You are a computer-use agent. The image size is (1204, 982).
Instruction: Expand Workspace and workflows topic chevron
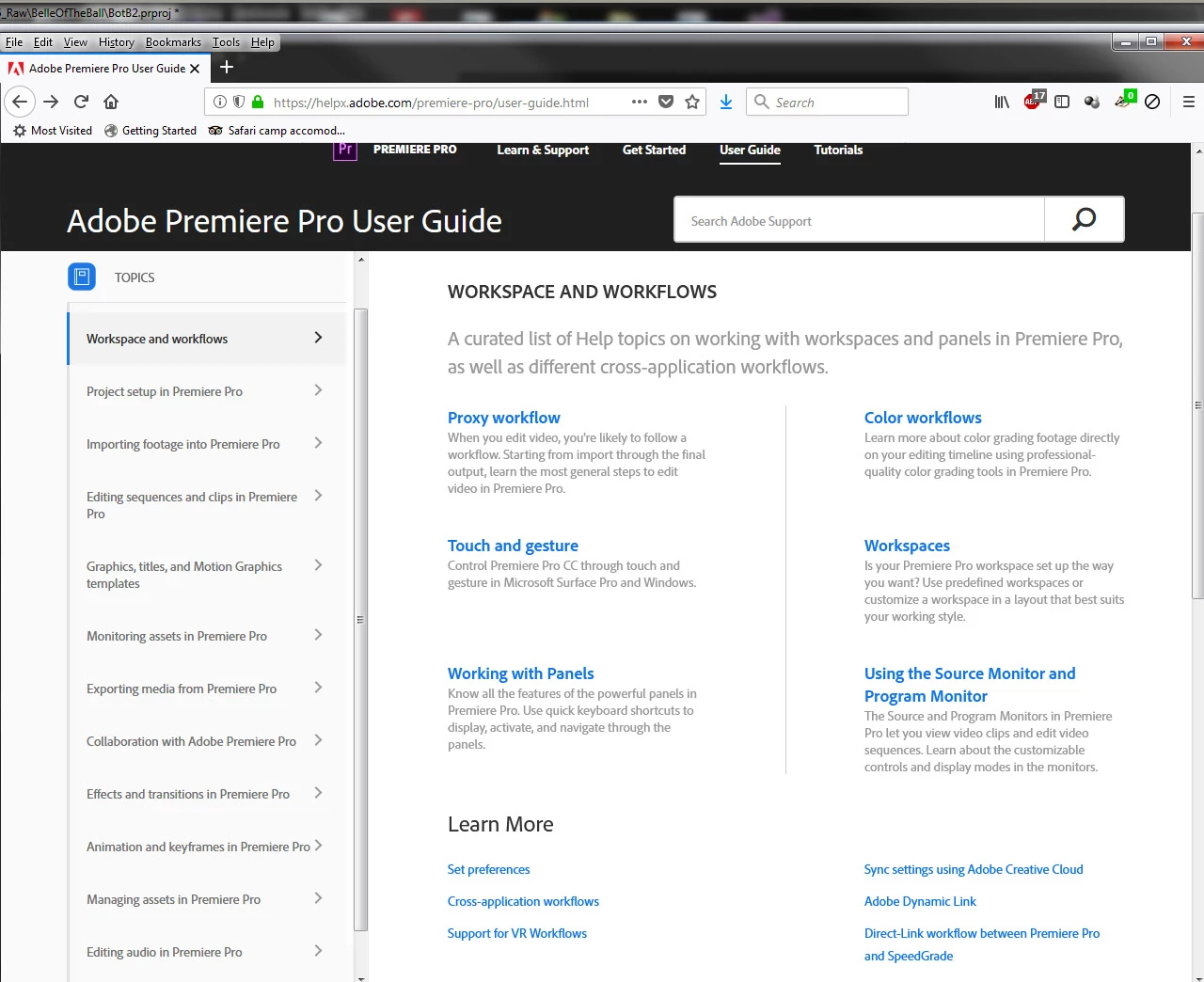point(318,338)
